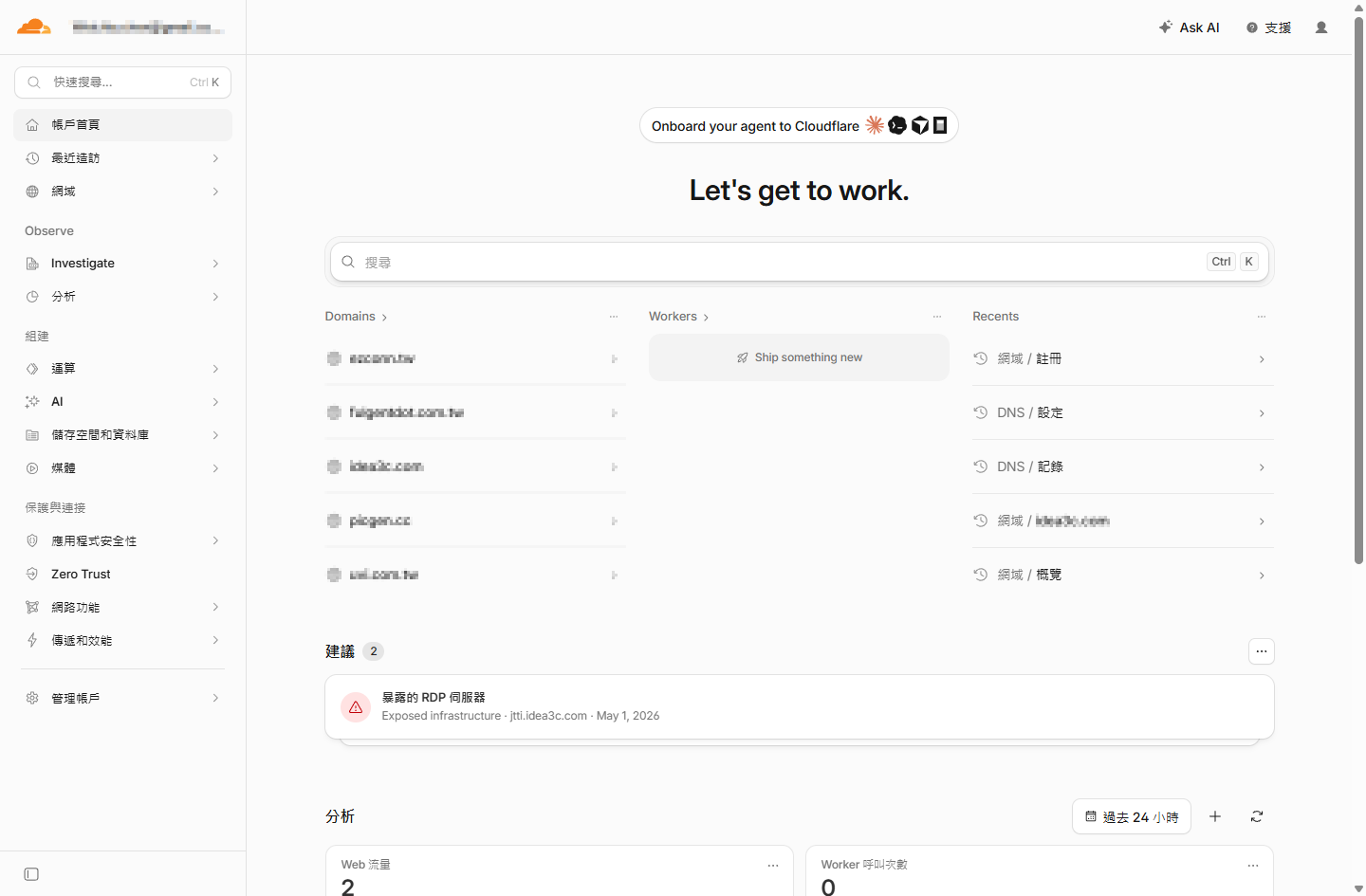The height and width of the screenshot is (896, 1366).
Task: Open Web 流量 card options menu
Action: click(x=773, y=866)
